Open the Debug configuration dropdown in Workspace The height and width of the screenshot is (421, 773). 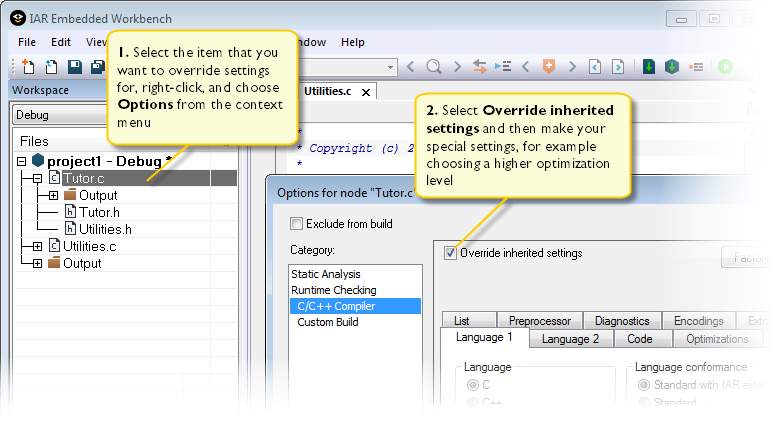click(60, 115)
